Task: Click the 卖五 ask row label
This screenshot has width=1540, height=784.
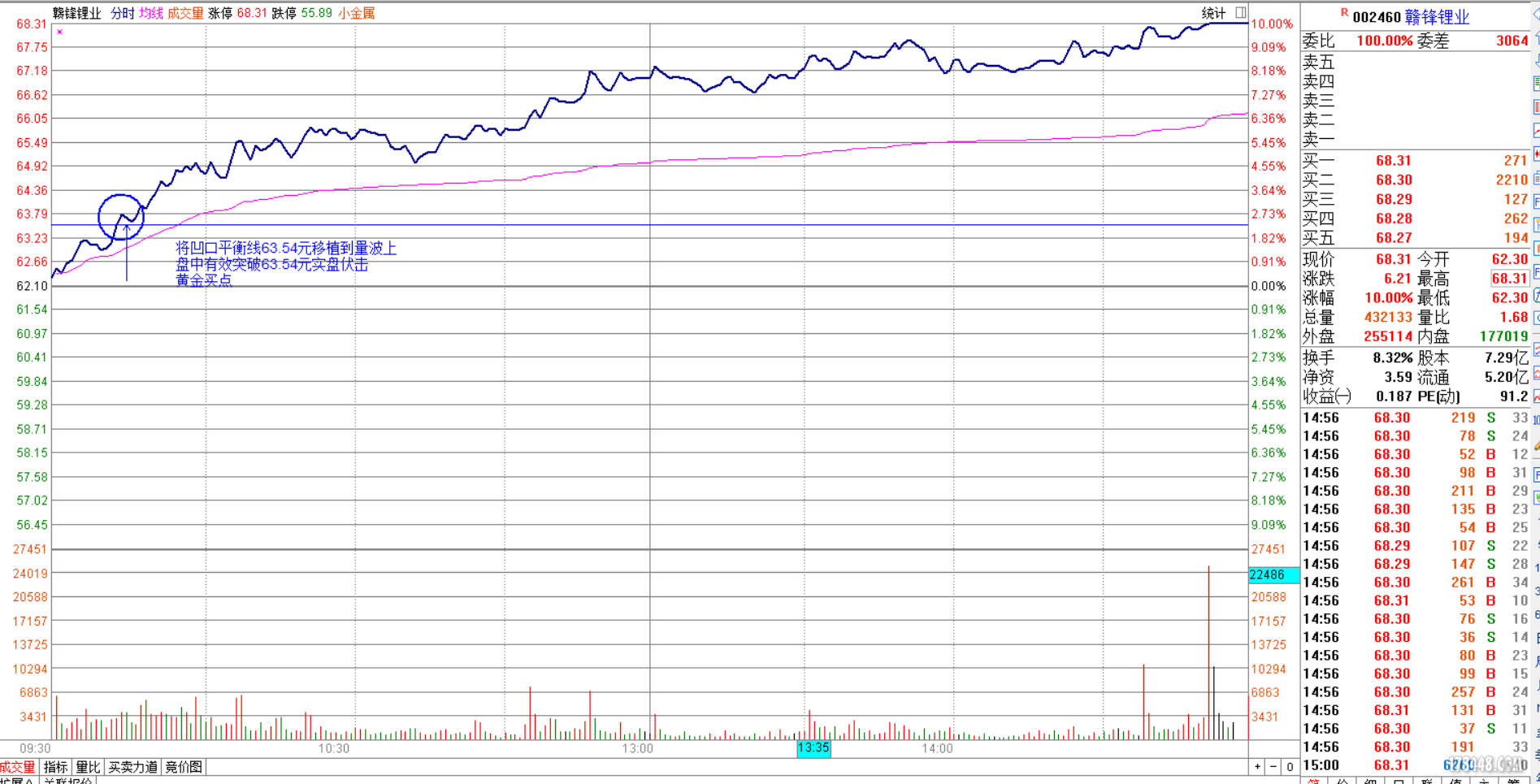Action: click(x=1318, y=62)
